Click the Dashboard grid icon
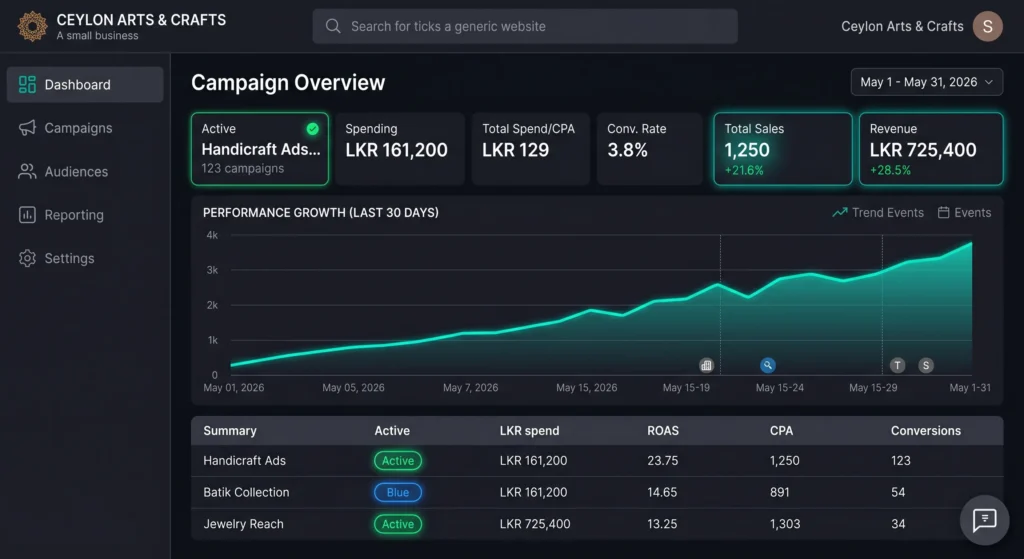 (x=27, y=84)
